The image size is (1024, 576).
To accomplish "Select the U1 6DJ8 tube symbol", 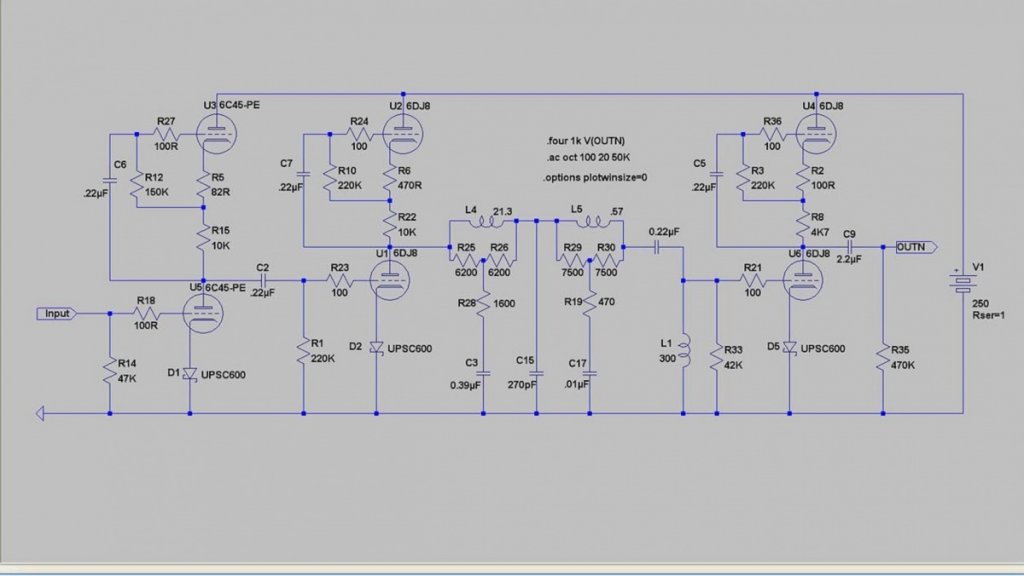I will (389, 280).
